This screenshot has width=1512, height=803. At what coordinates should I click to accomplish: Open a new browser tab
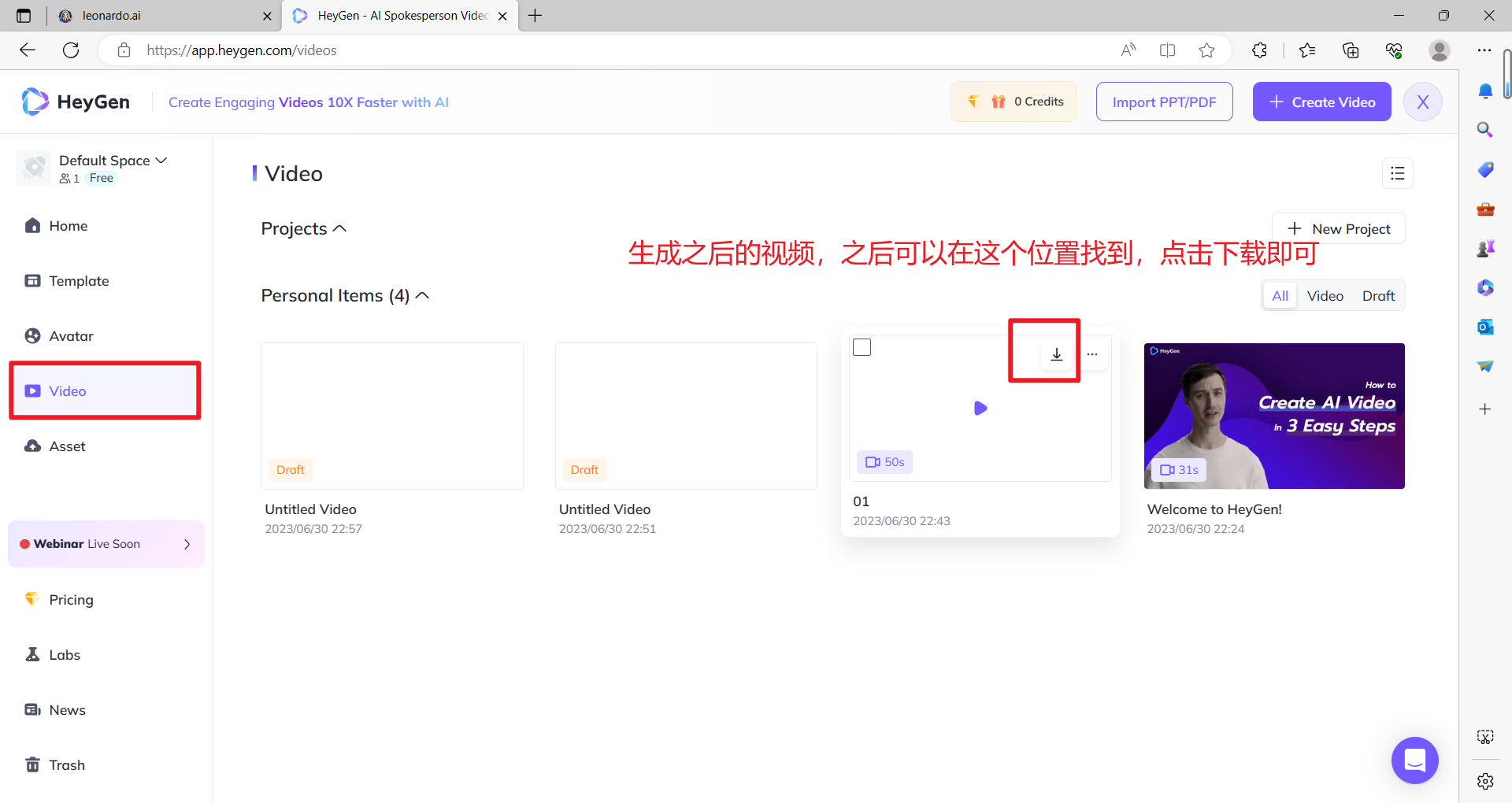[x=535, y=16]
